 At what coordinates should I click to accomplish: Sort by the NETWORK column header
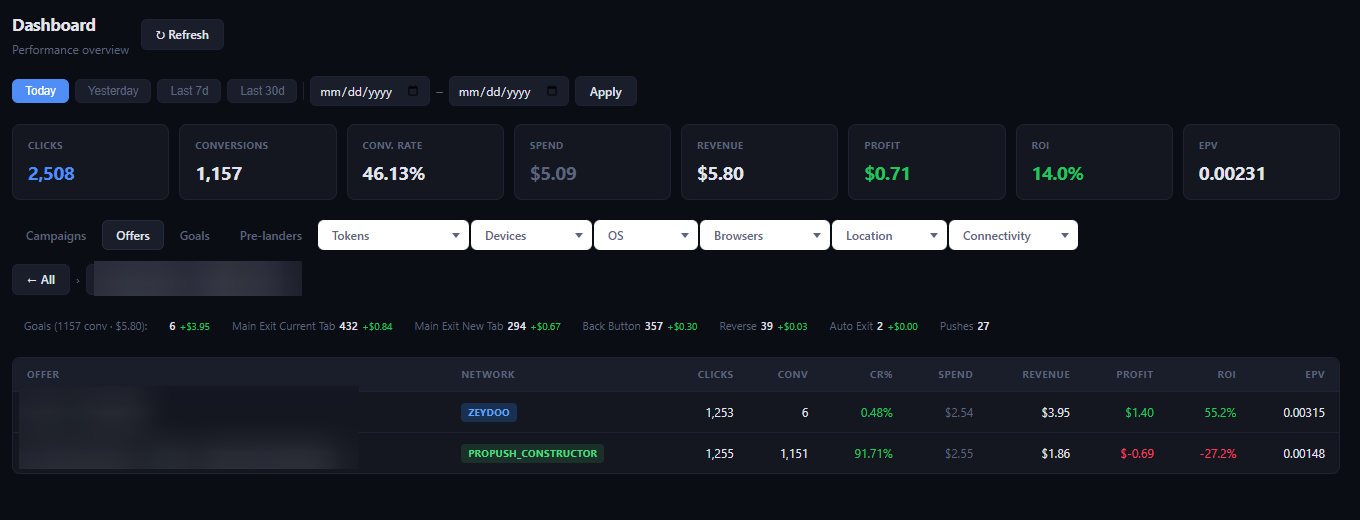488,375
